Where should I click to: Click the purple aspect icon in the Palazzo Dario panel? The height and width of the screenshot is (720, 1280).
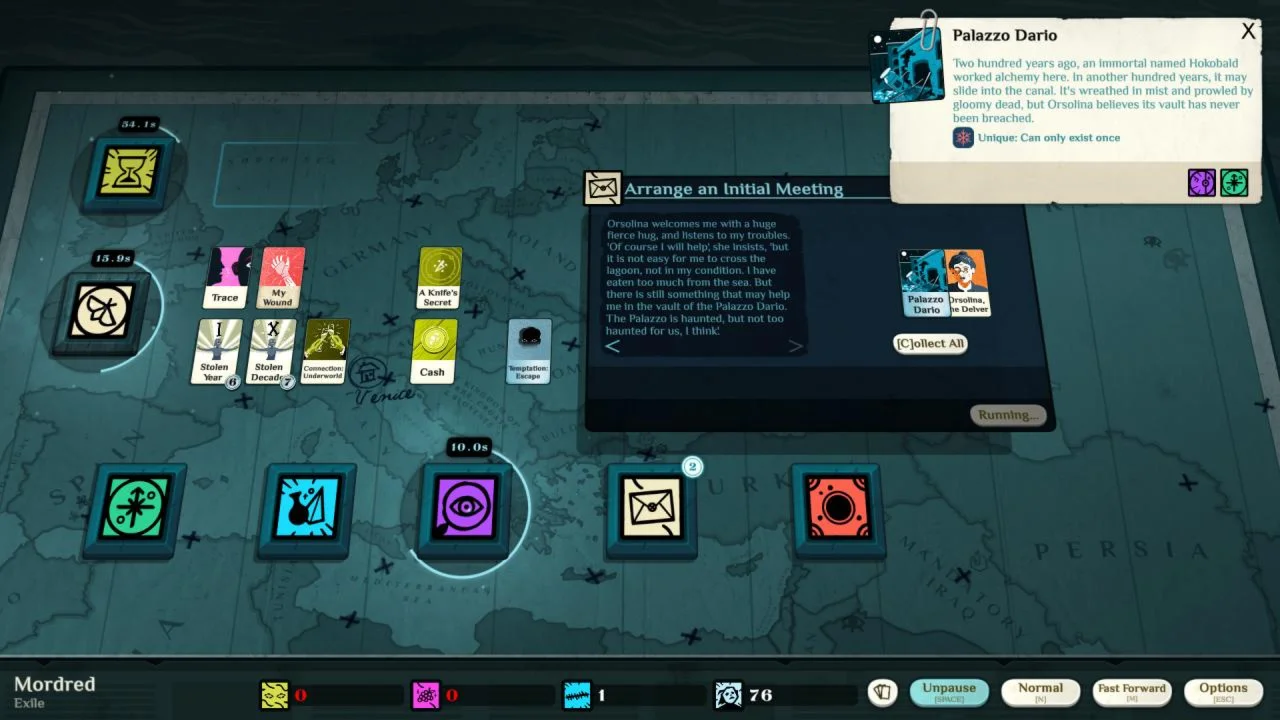click(x=1202, y=182)
